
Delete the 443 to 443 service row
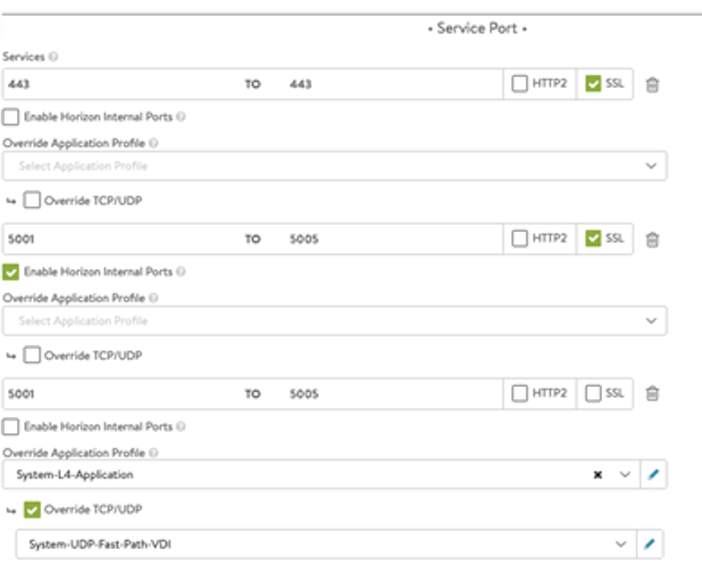click(x=652, y=85)
